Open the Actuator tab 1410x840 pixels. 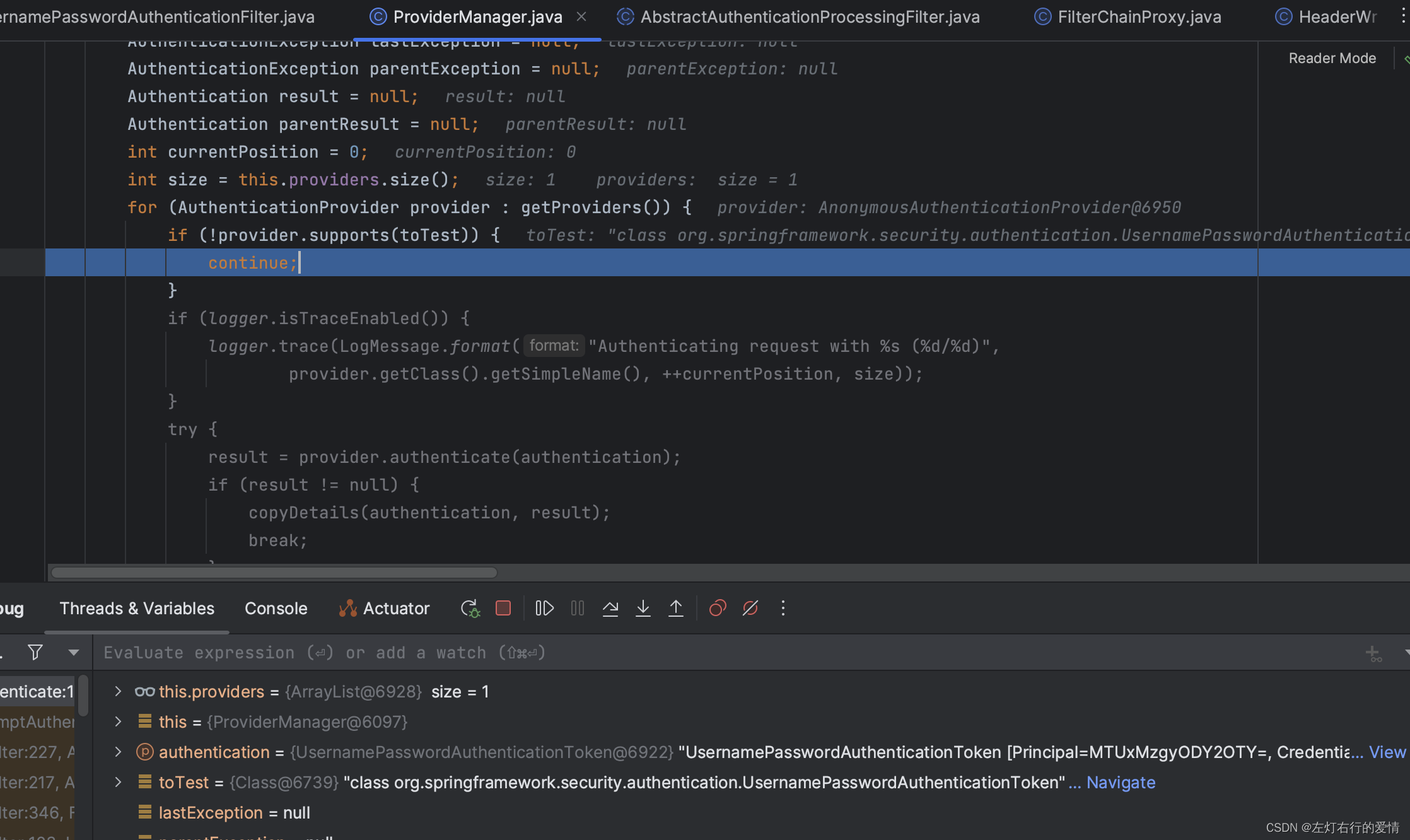(384, 609)
